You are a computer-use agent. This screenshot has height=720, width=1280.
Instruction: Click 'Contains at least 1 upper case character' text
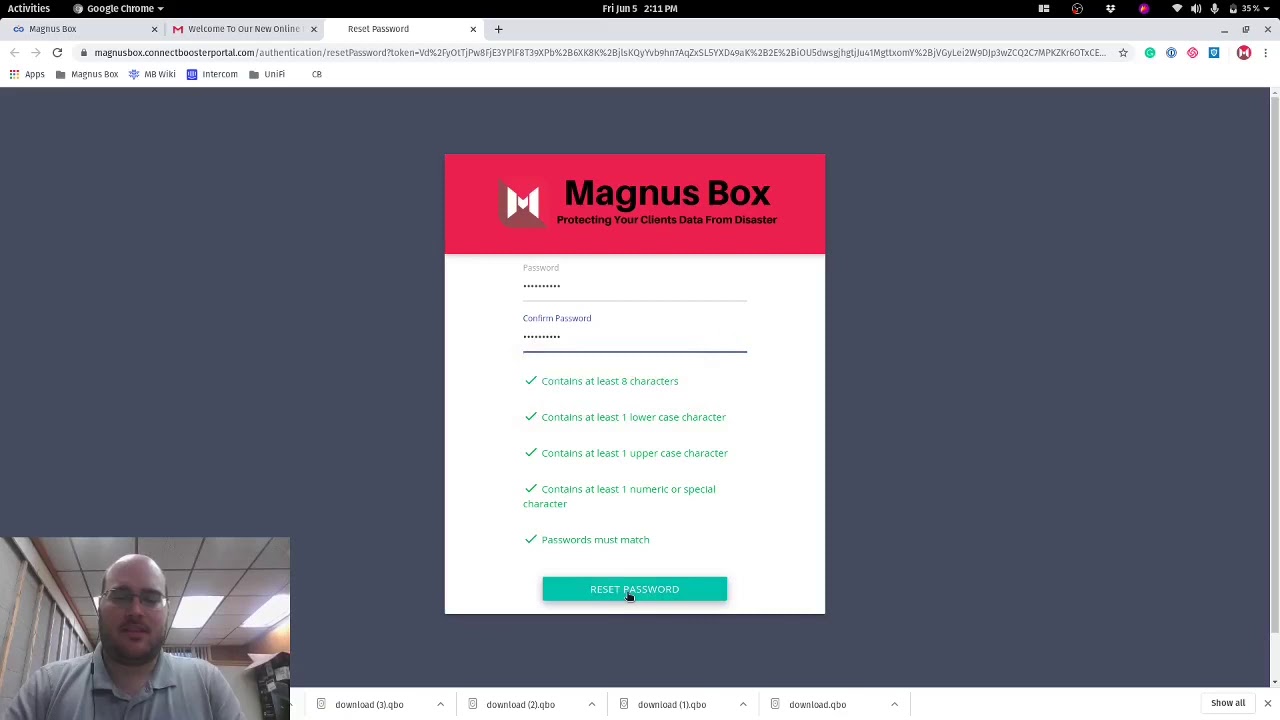pos(635,453)
